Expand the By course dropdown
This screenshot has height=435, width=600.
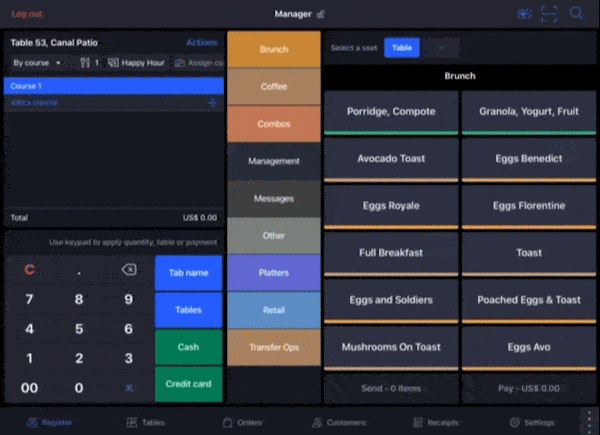37,63
